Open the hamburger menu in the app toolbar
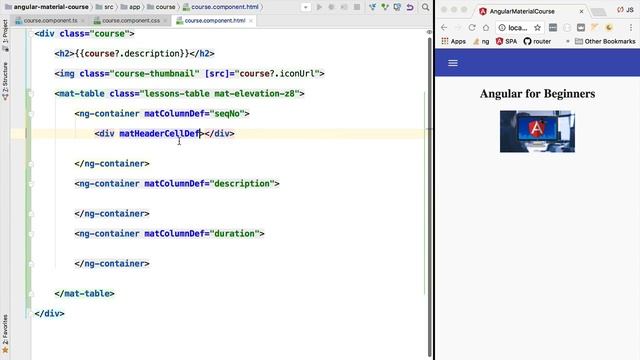 tap(453, 63)
